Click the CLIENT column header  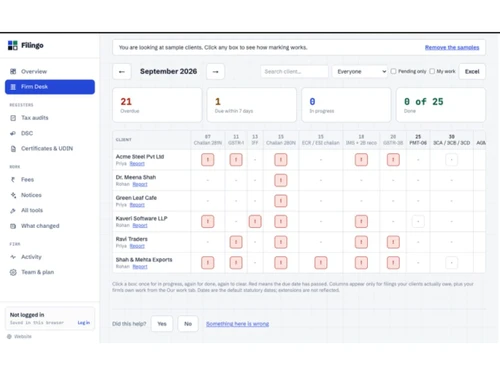tap(124, 140)
